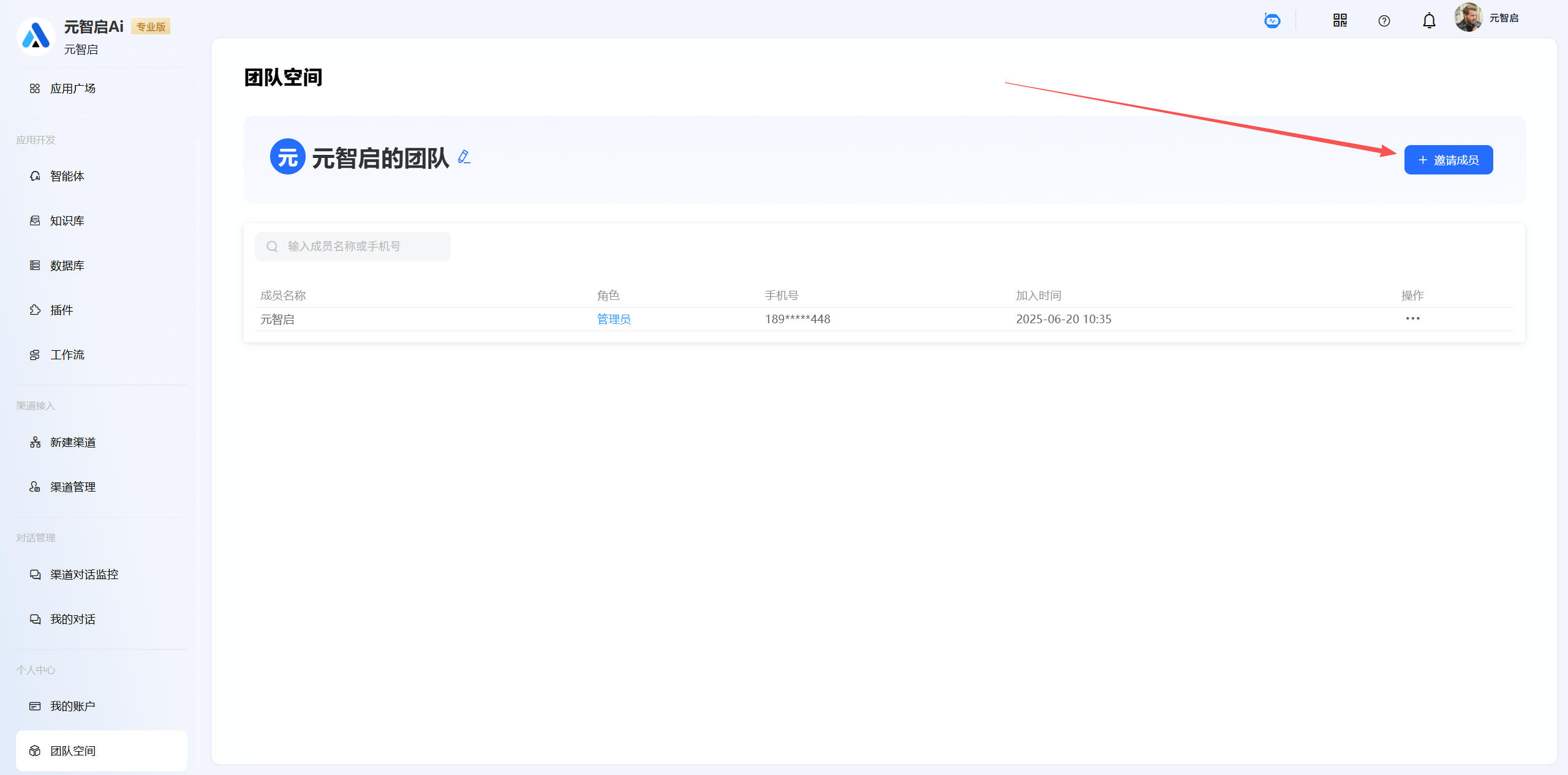Open the three-dot actions menu for 元智启
The width and height of the screenshot is (1568, 775).
tap(1412, 318)
